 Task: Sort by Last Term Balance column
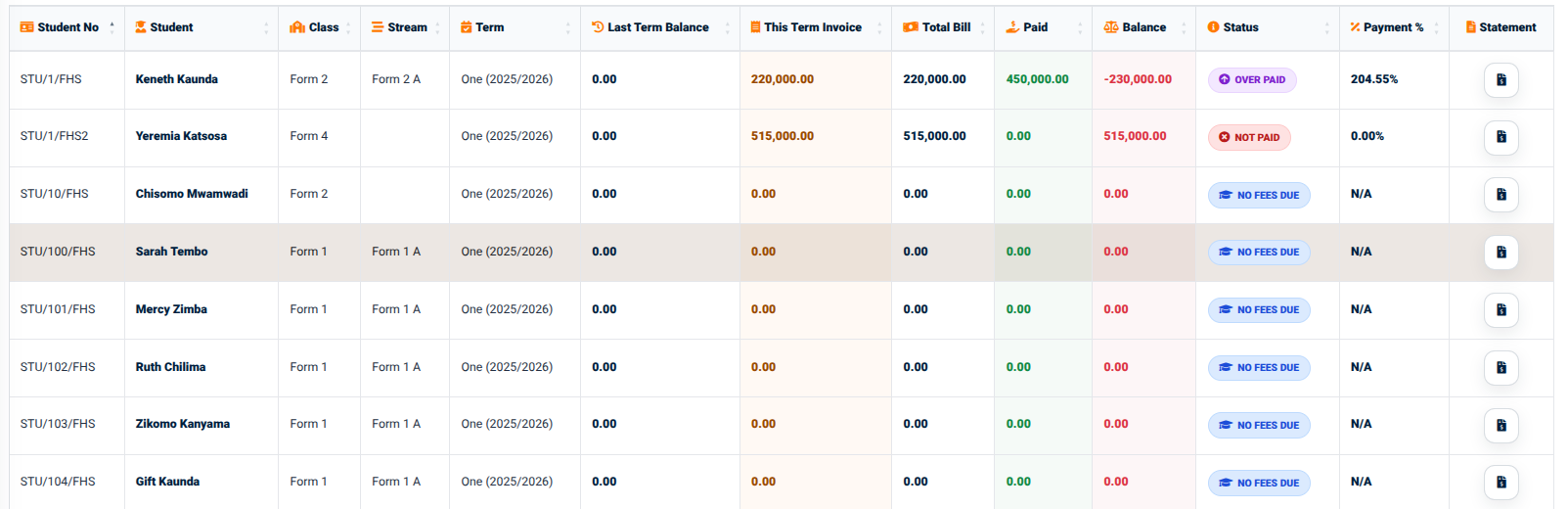click(x=659, y=27)
